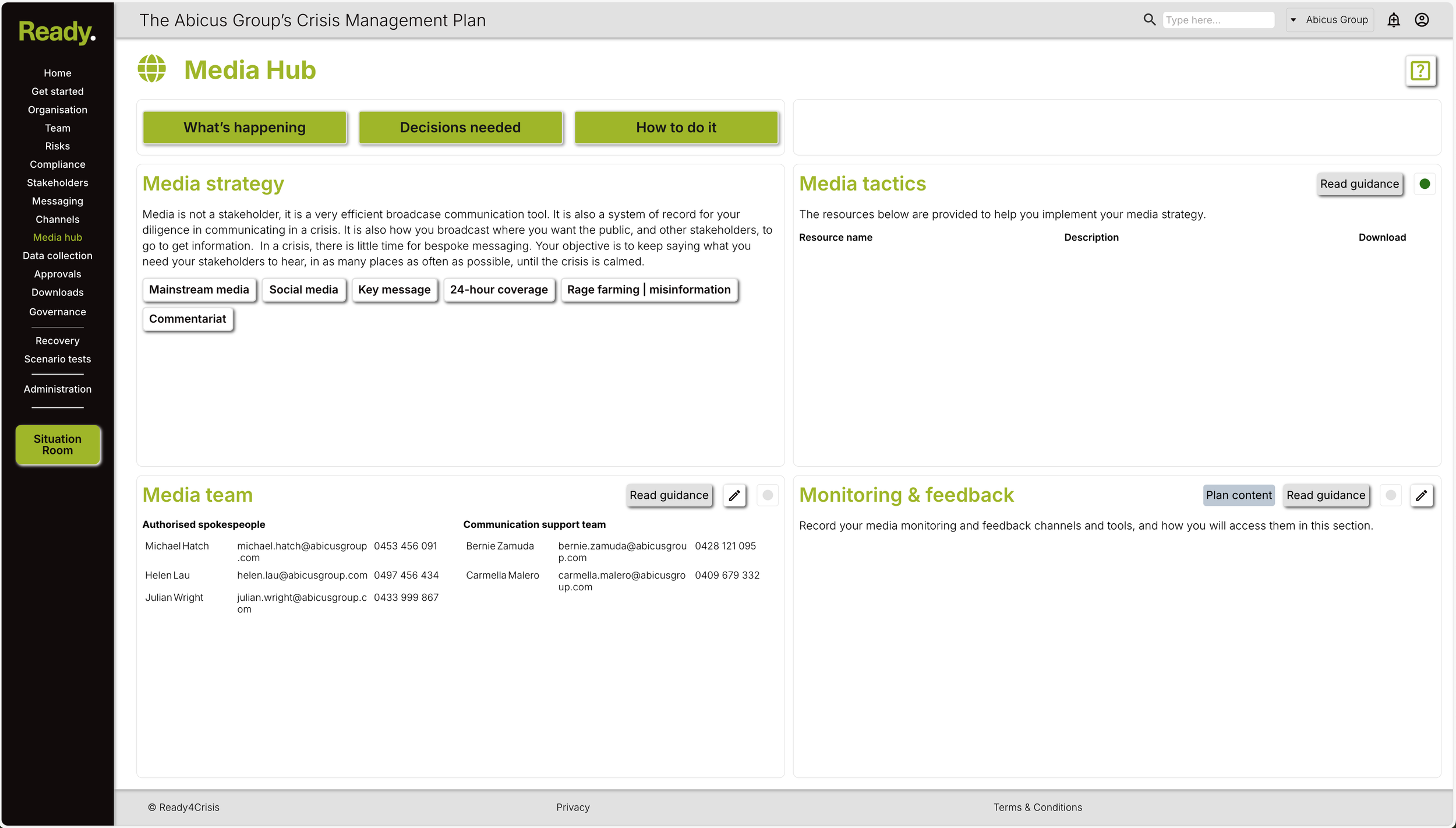Open Stakeholders in the sidebar menu

tap(57, 183)
